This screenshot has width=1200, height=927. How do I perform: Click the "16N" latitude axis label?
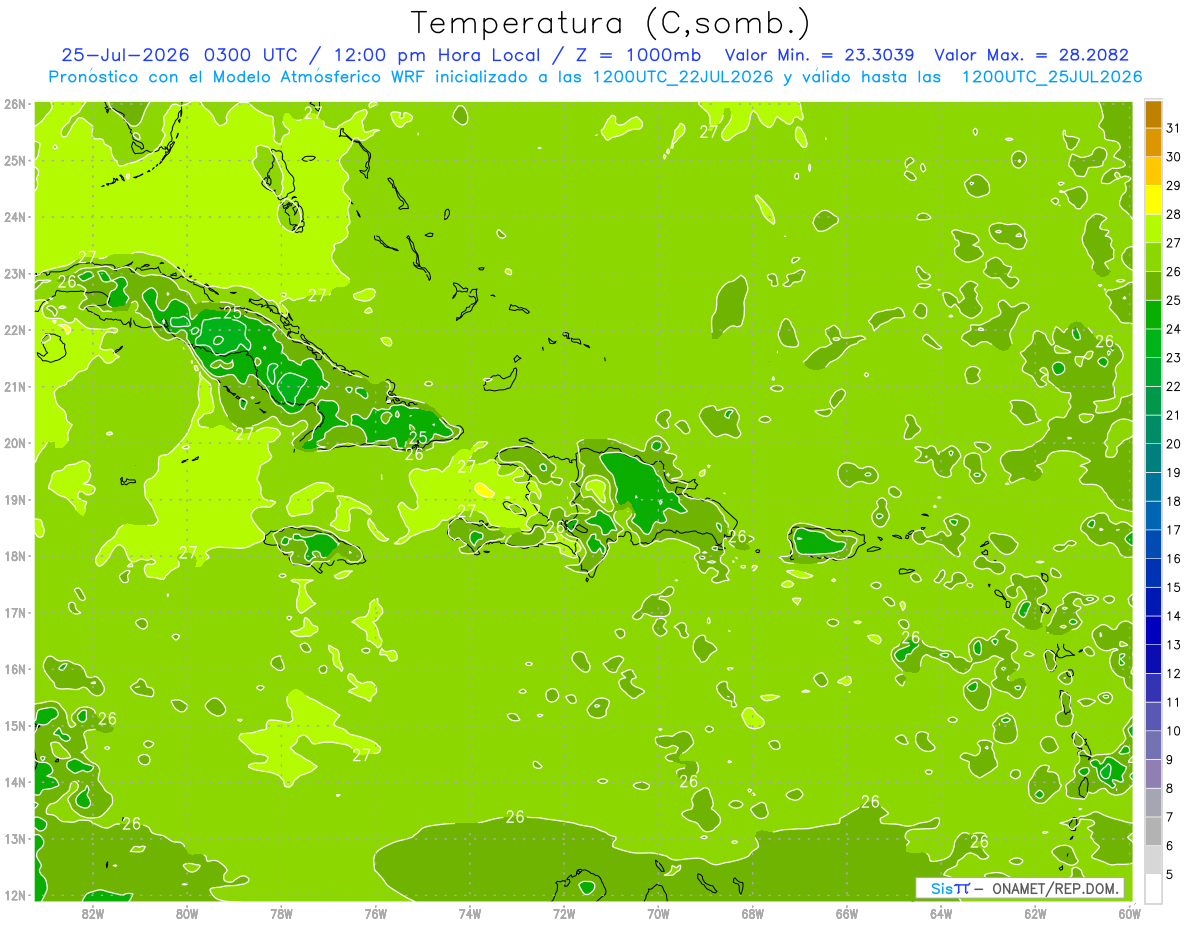pyautogui.click(x=14, y=669)
